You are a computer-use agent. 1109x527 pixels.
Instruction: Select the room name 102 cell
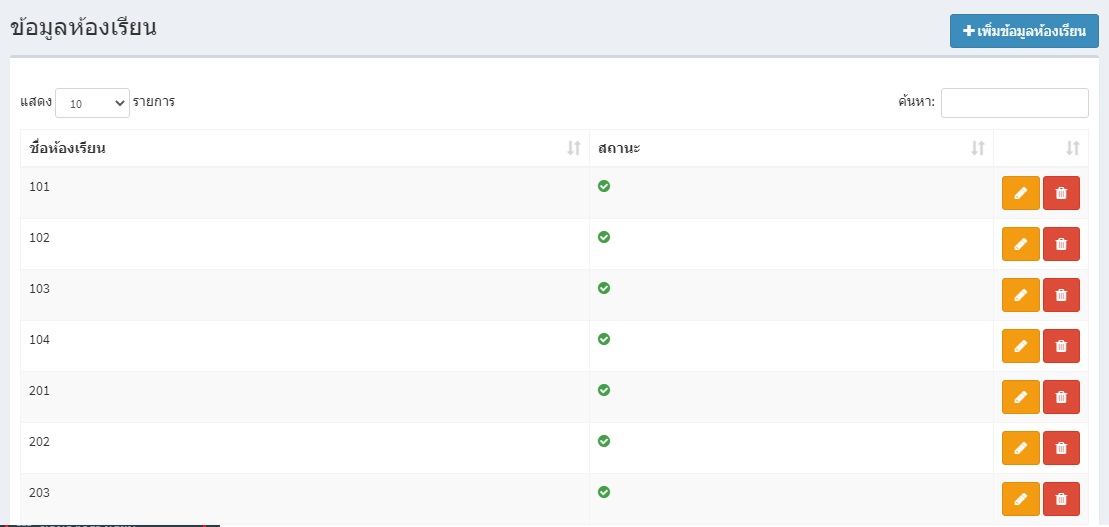[x=305, y=244]
